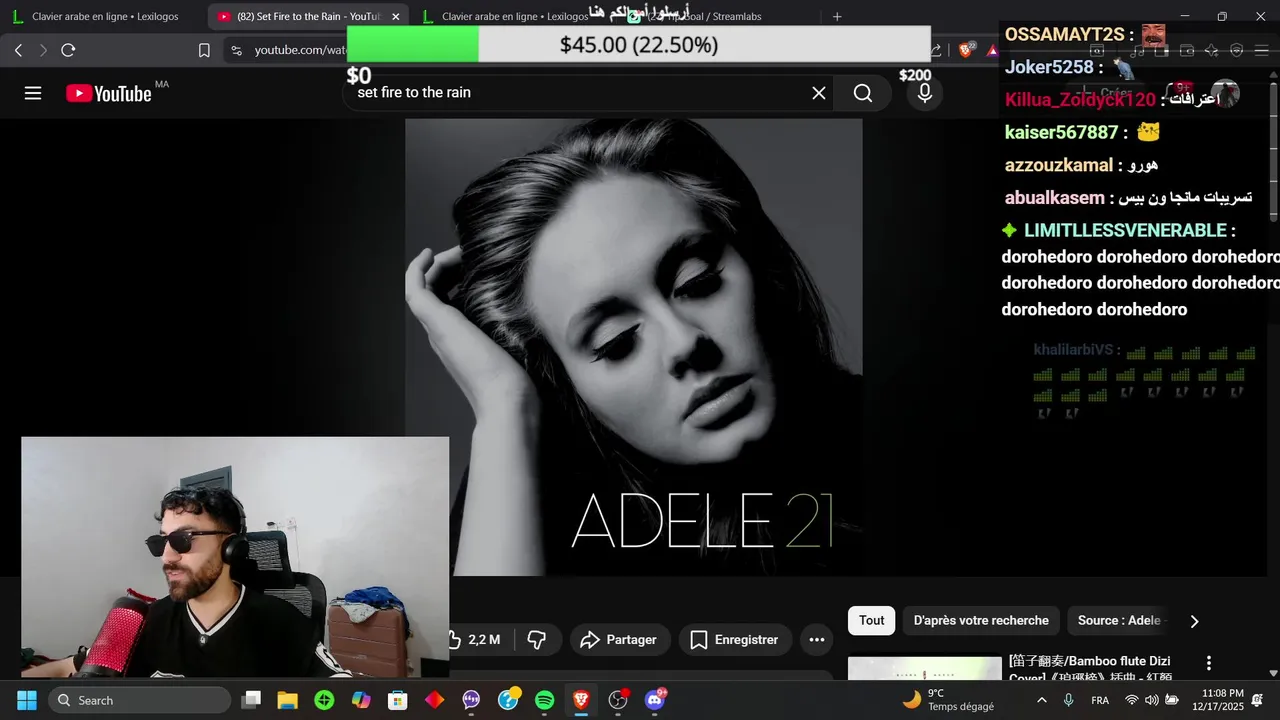Dislike the video
Image resolution: width=1280 pixels, height=720 pixels.
pos(536,640)
